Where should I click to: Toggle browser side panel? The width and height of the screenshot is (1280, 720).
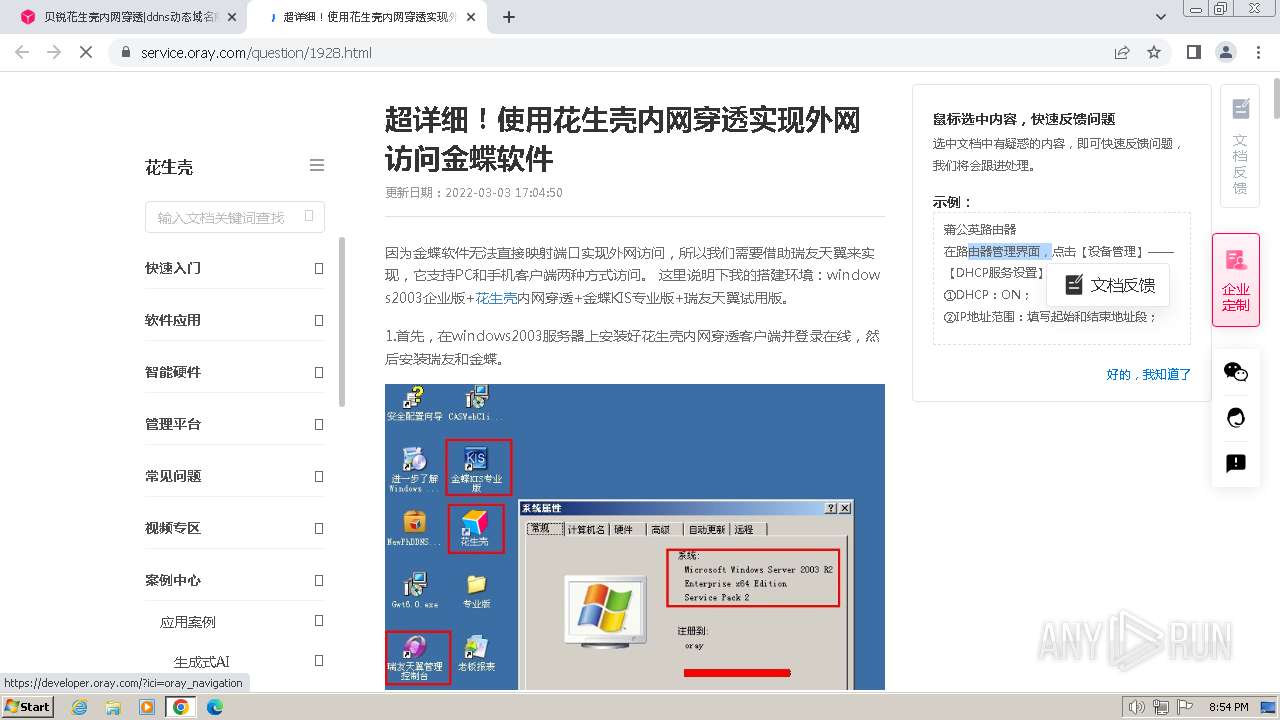[1194, 52]
